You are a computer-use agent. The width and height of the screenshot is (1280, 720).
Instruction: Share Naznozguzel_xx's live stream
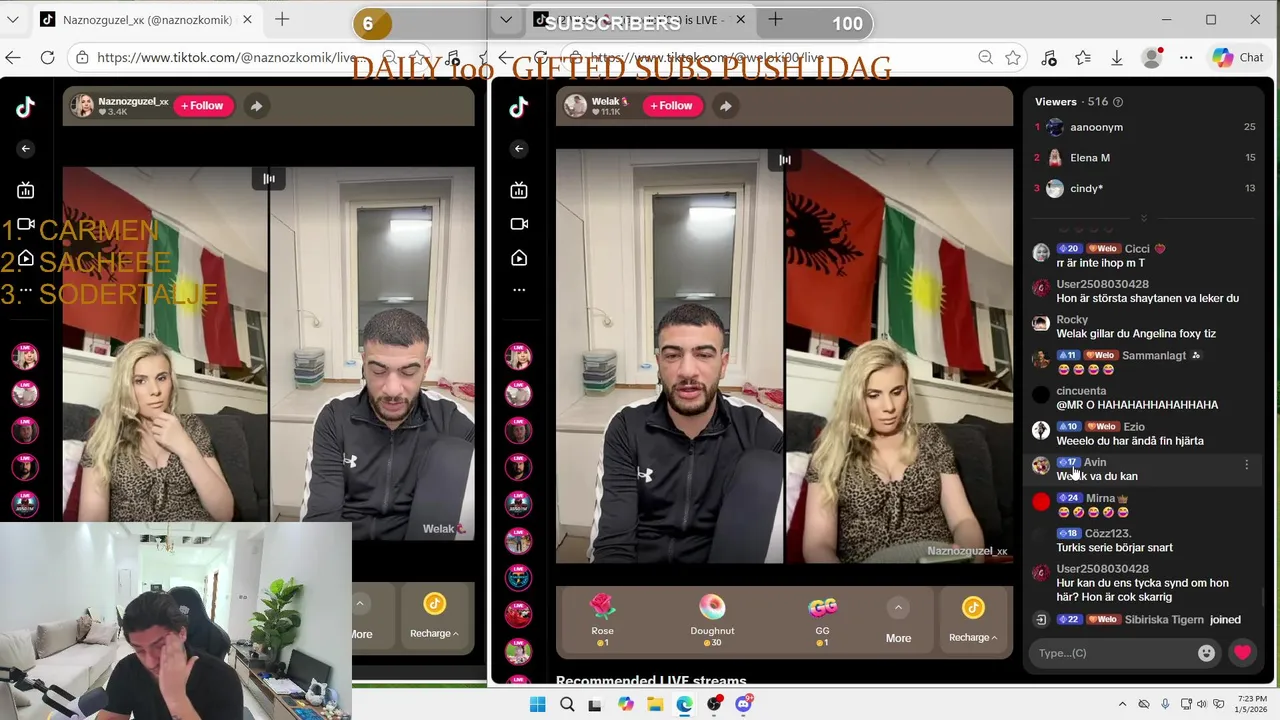pos(257,105)
